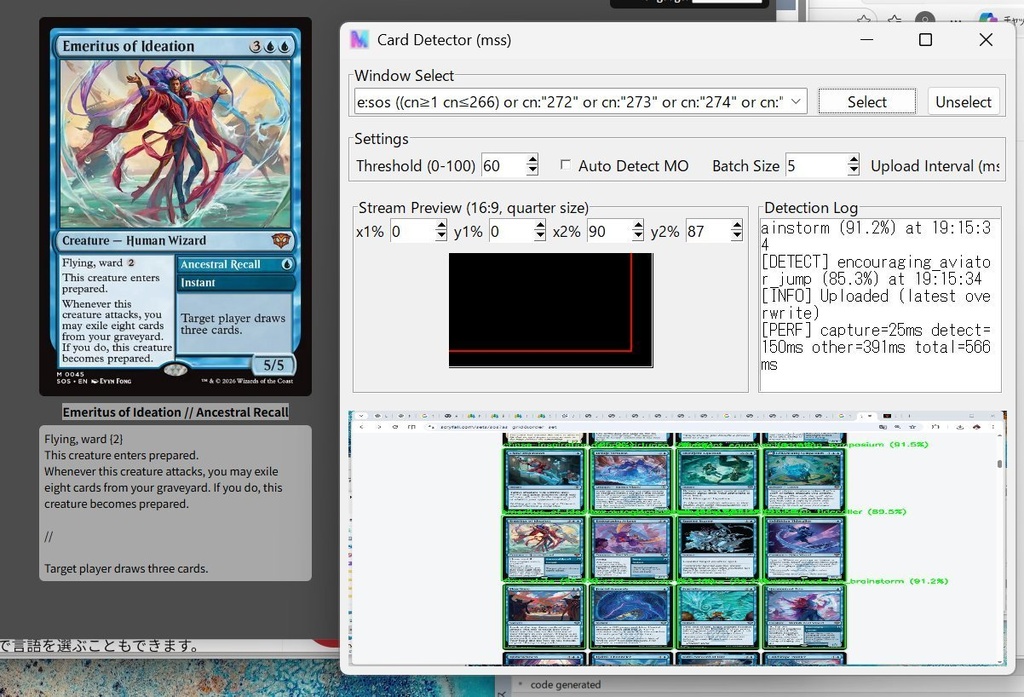Click the 'brainstorm (91.2%)' detection label
This screenshot has width=1024, height=697.
pos(899,581)
